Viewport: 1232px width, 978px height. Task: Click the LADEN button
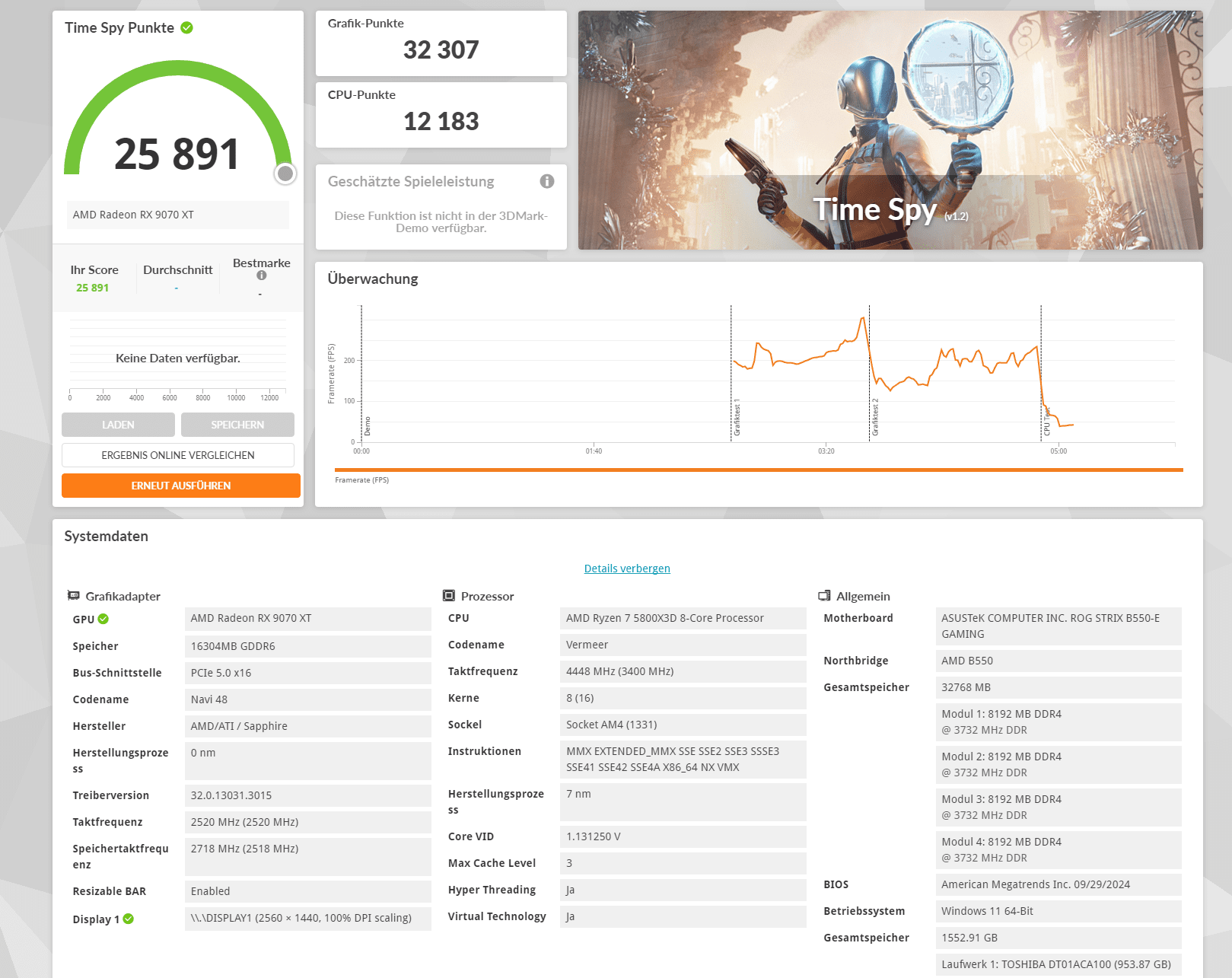pyautogui.click(x=118, y=425)
